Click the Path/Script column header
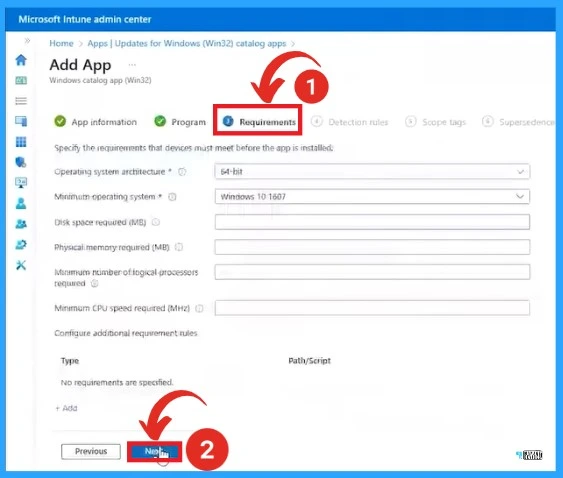This screenshot has height=478, width=563. coord(309,361)
